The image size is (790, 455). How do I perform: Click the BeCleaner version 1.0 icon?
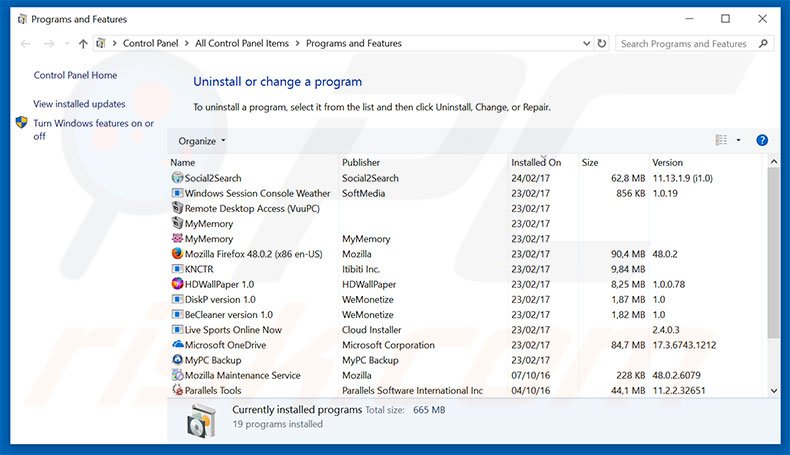coord(177,314)
